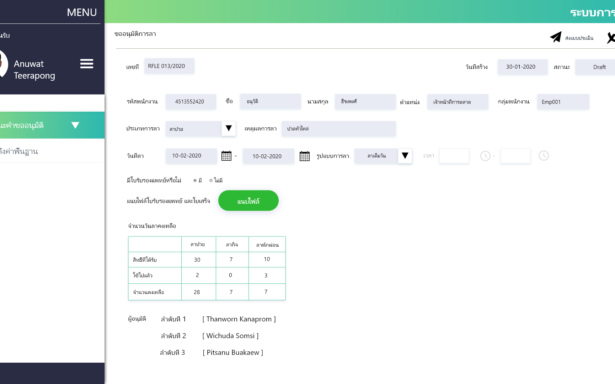Open the start date calendar icon

tap(226, 156)
